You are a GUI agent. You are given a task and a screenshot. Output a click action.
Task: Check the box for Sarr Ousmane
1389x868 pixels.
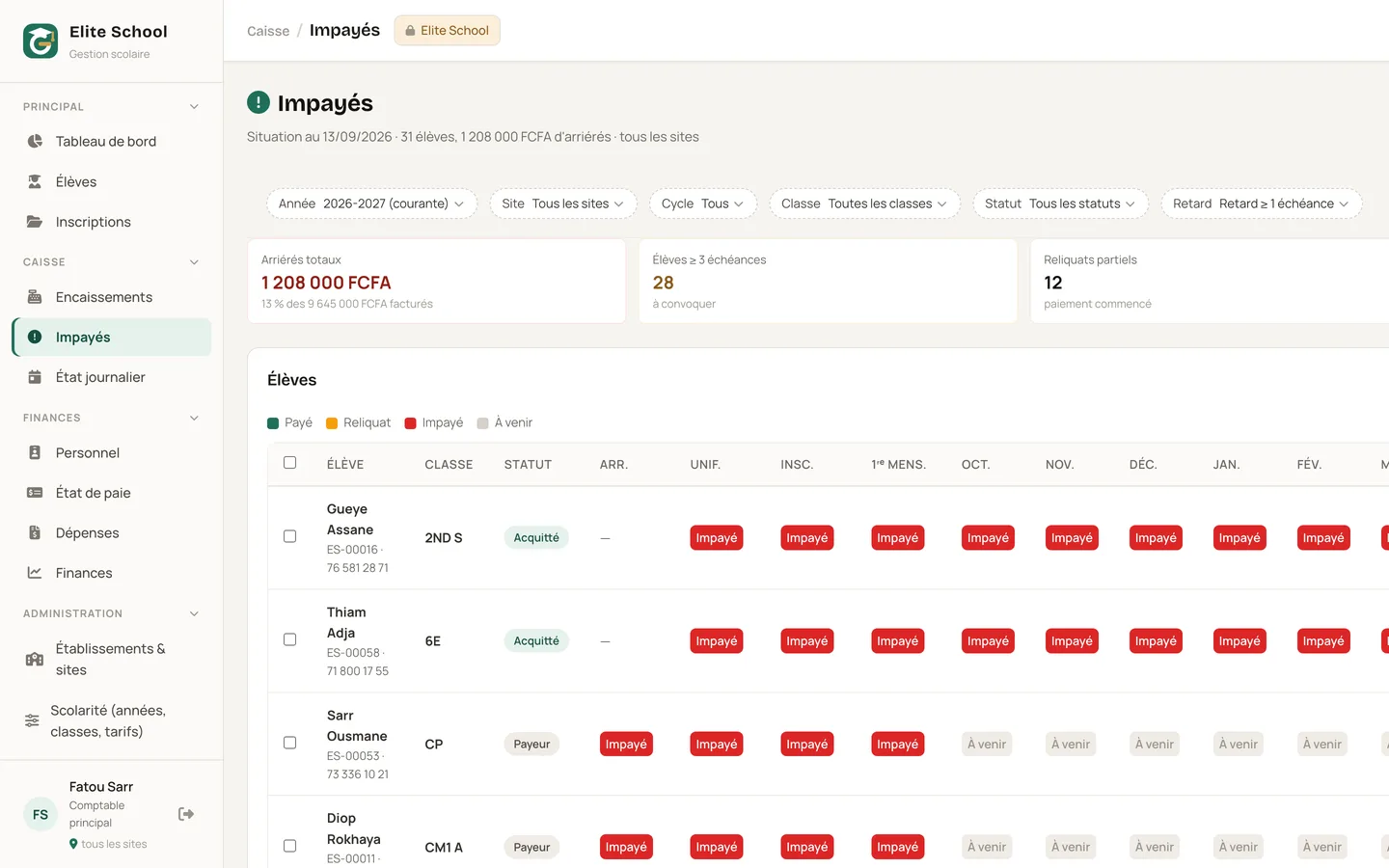(x=289, y=743)
